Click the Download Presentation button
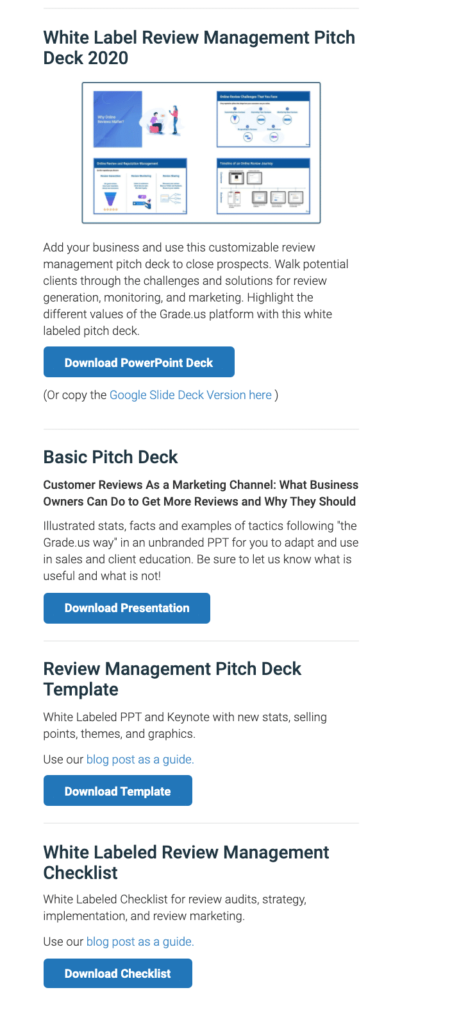468x1024 pixels. tap(127, 608)
